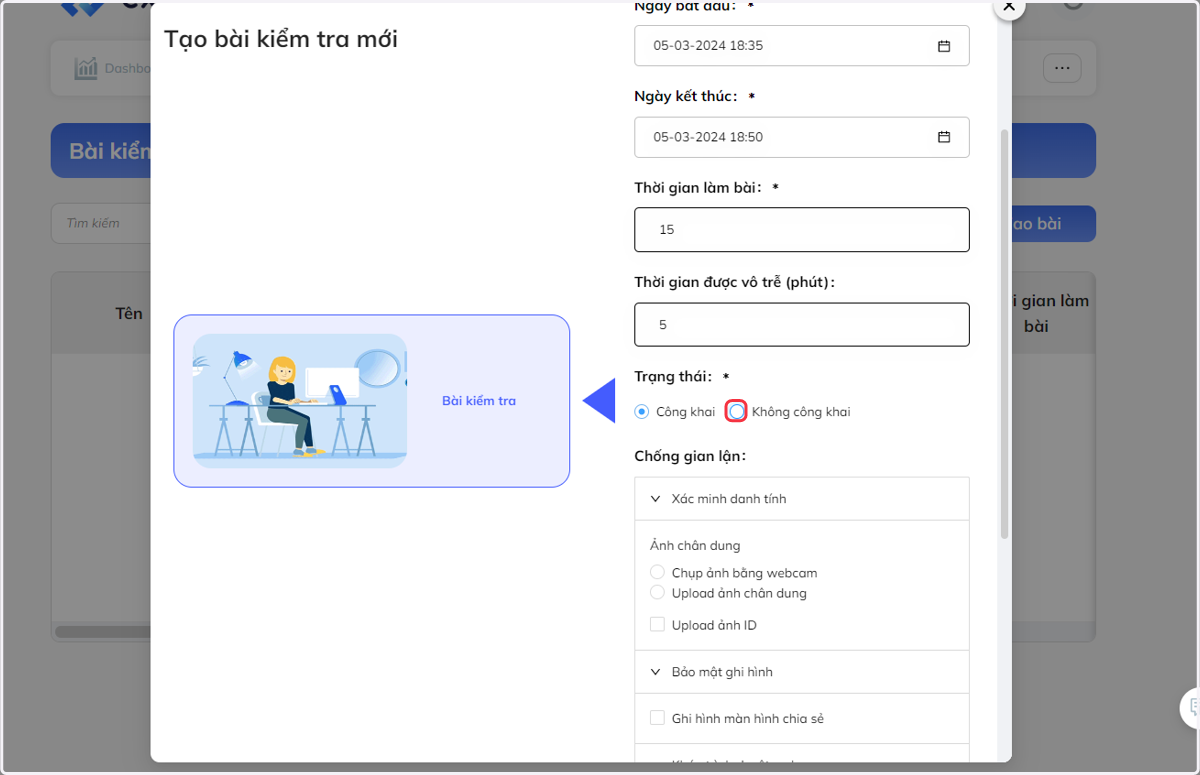1200x775 pixels.
Task: Click the Tên column header
Action: [129, 313]
